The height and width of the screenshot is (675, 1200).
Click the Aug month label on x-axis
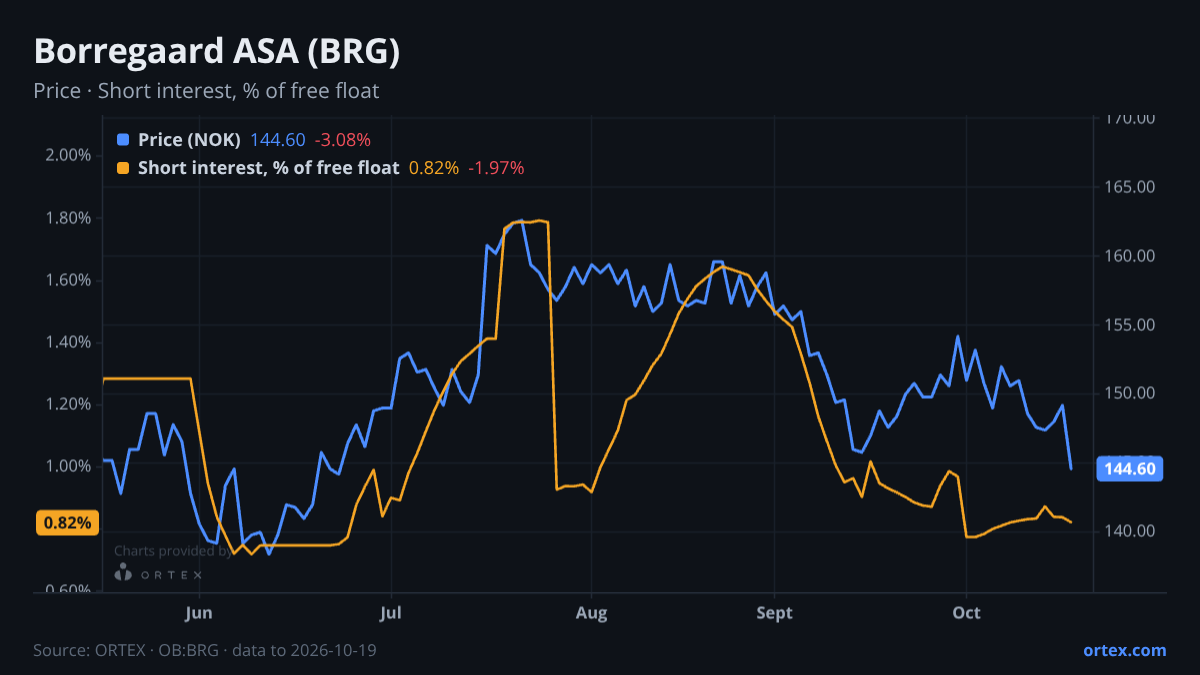tap(592, 612)
